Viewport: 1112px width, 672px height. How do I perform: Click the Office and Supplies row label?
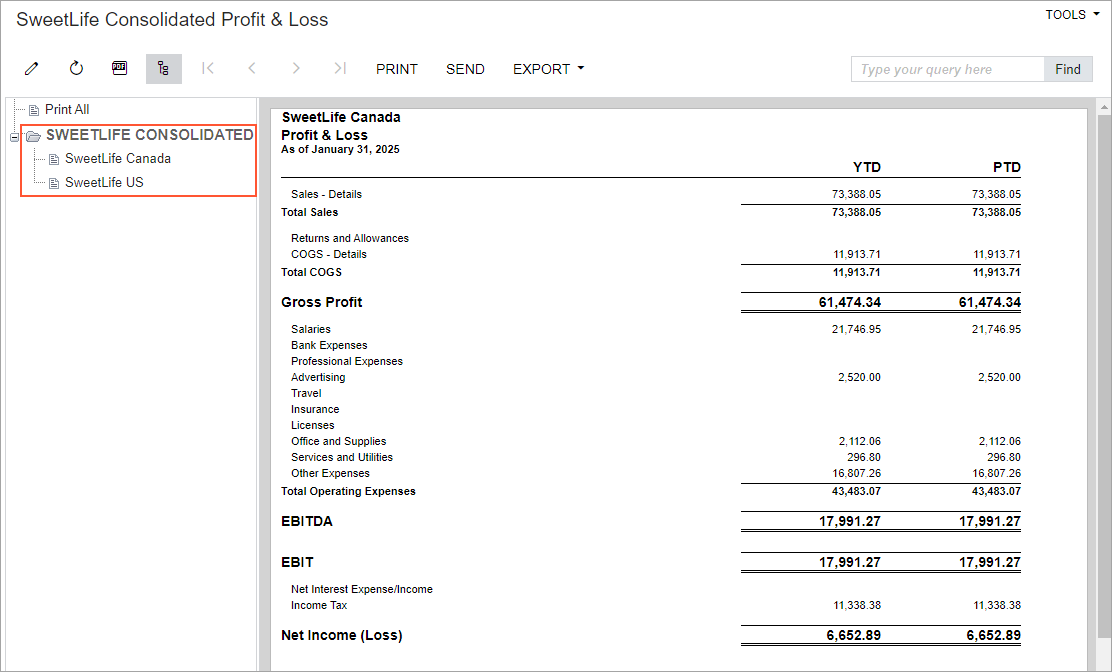[338, 441]
